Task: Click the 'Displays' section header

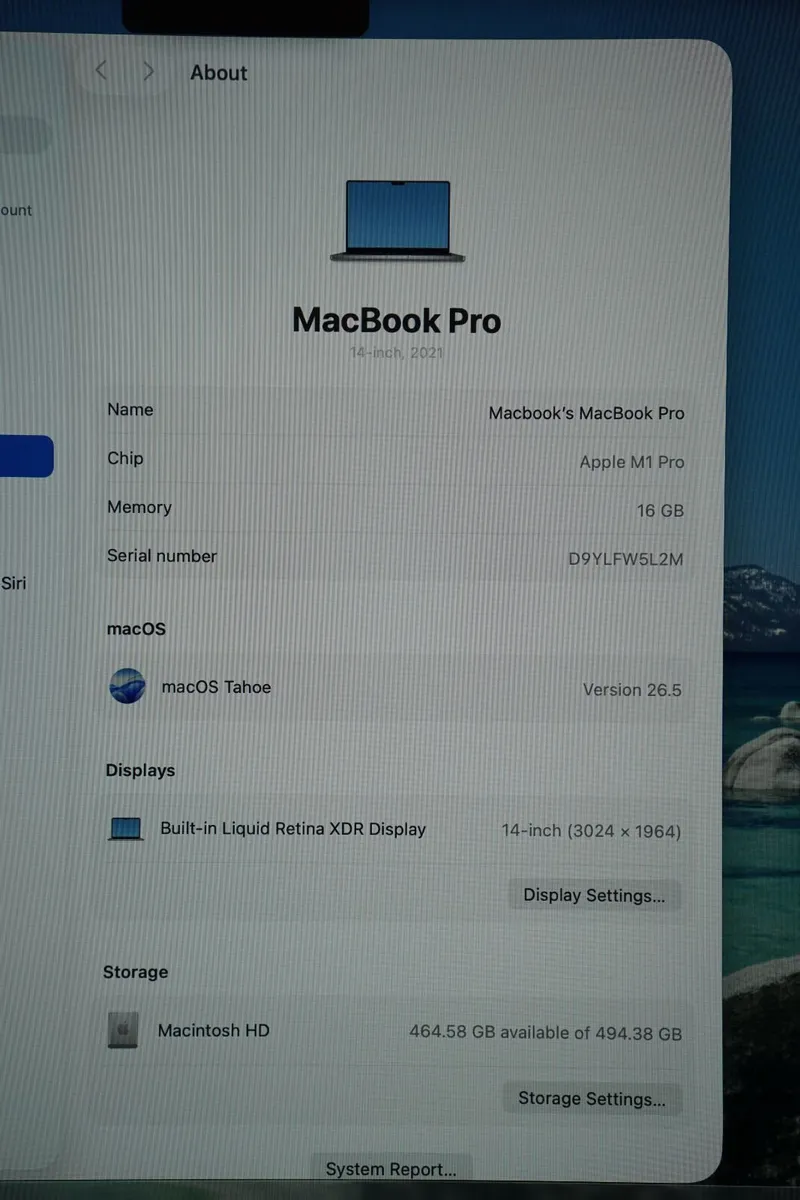Action: [x=140, y=770]
